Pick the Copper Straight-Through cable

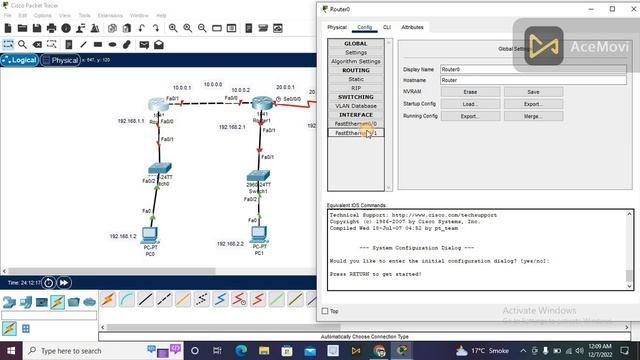[146, 300]
